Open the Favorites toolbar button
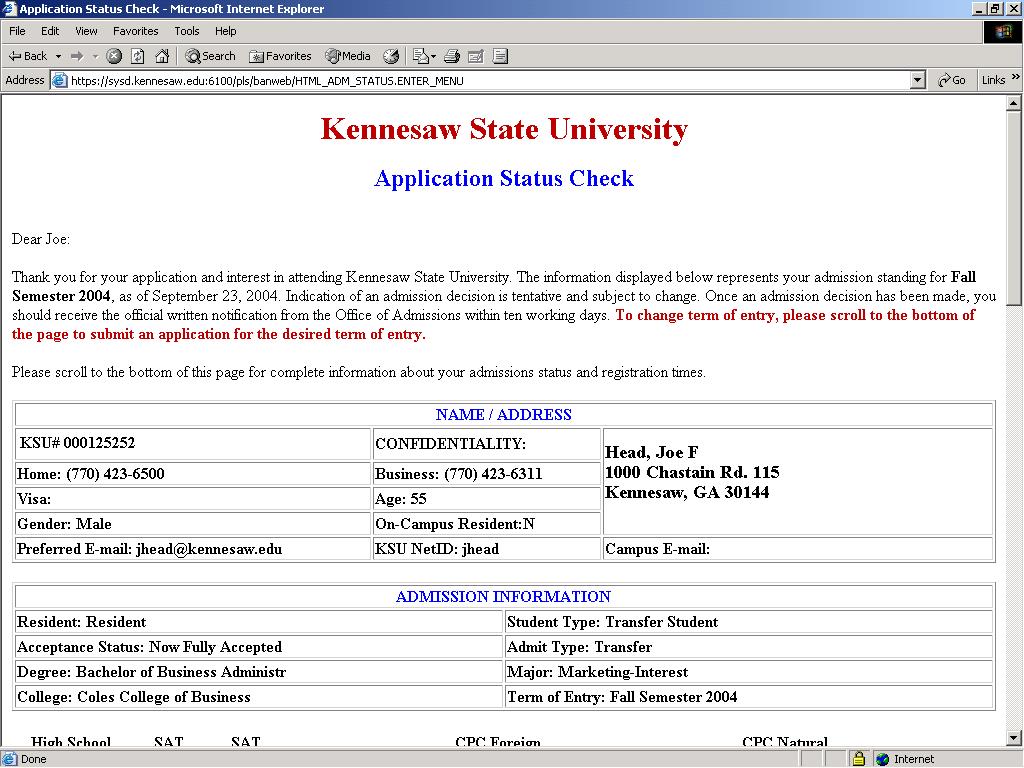Screen dimensions: 1024x768 pyautogui.click(x=280, y=56)
